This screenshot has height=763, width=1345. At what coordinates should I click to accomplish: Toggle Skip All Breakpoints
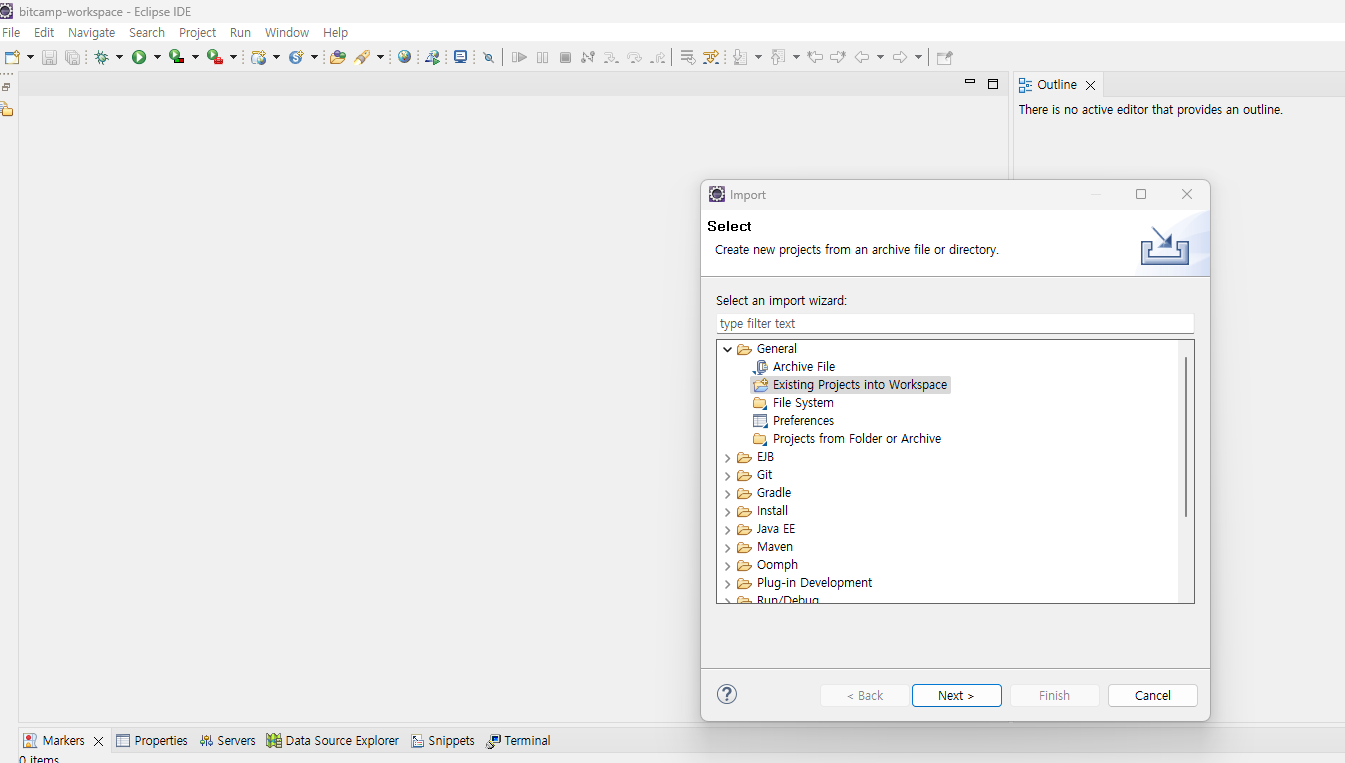[x=488, y=57]
